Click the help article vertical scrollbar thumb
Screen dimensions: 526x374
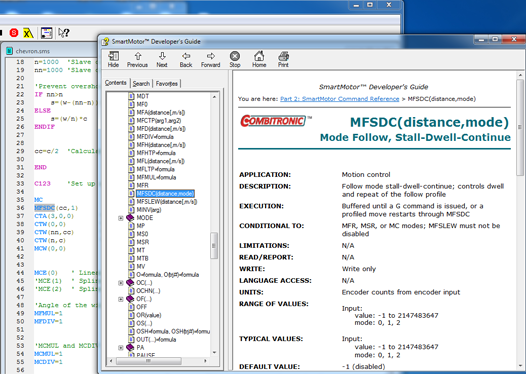(520, 128)
